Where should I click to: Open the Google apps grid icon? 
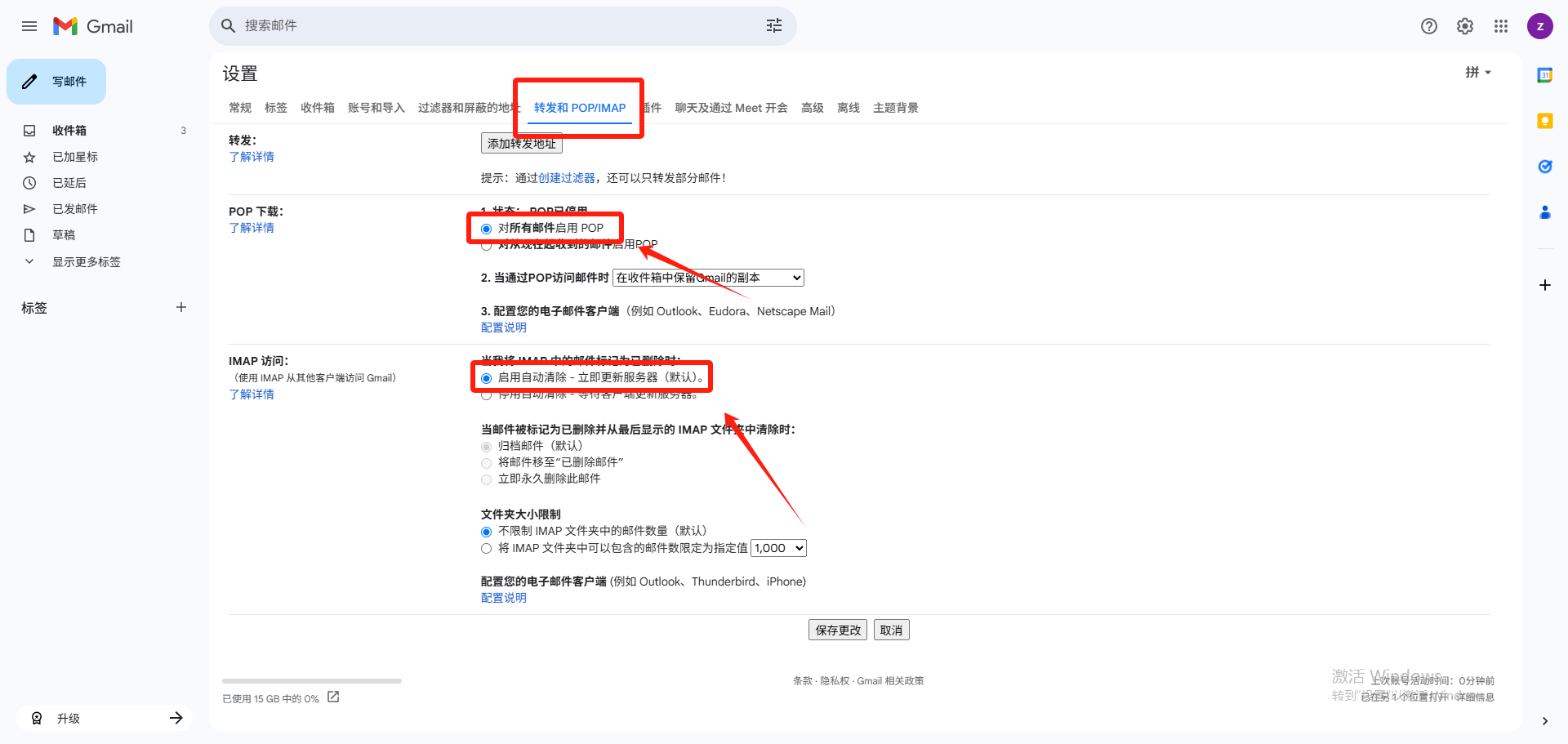tap(1500, 26)
